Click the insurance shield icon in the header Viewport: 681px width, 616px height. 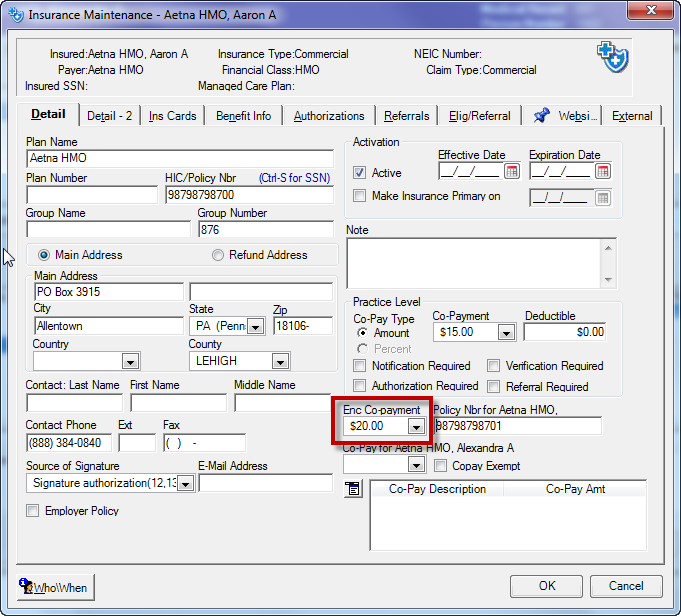612,57
